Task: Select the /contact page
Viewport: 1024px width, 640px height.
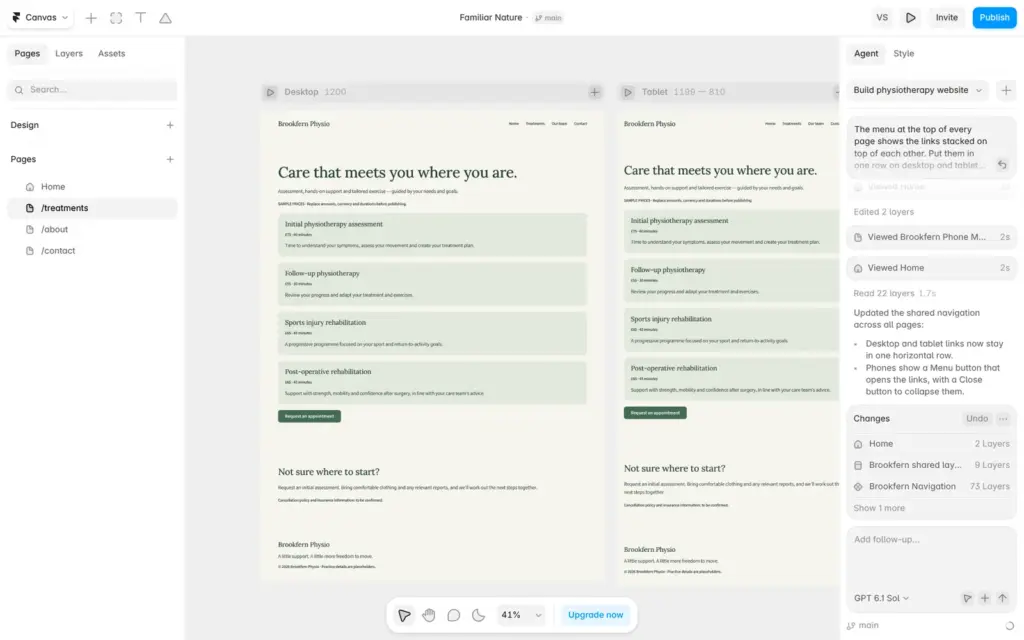Action: [92, 251]
